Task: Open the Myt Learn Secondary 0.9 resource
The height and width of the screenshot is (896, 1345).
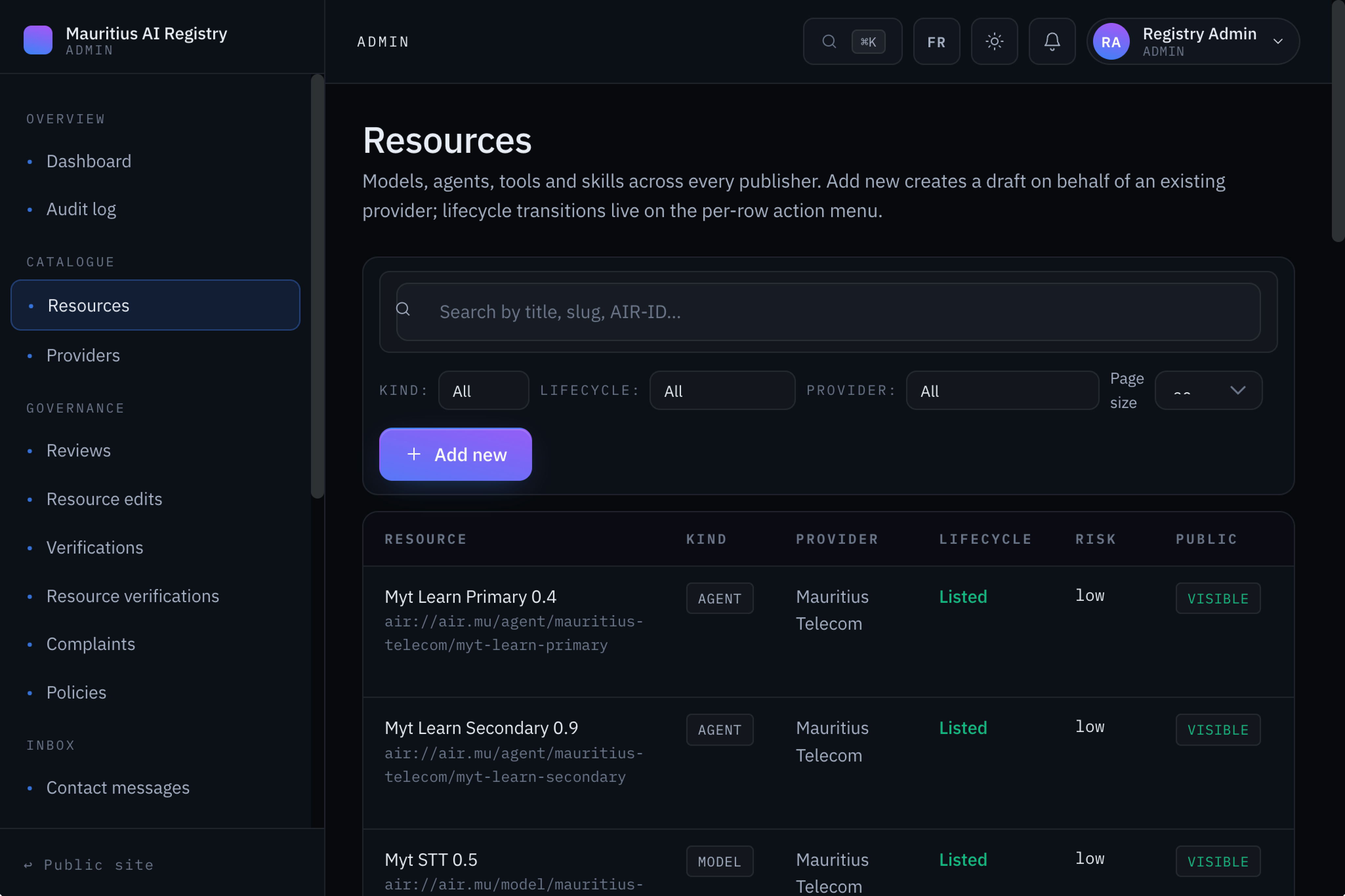Action: tap(481, 728)
